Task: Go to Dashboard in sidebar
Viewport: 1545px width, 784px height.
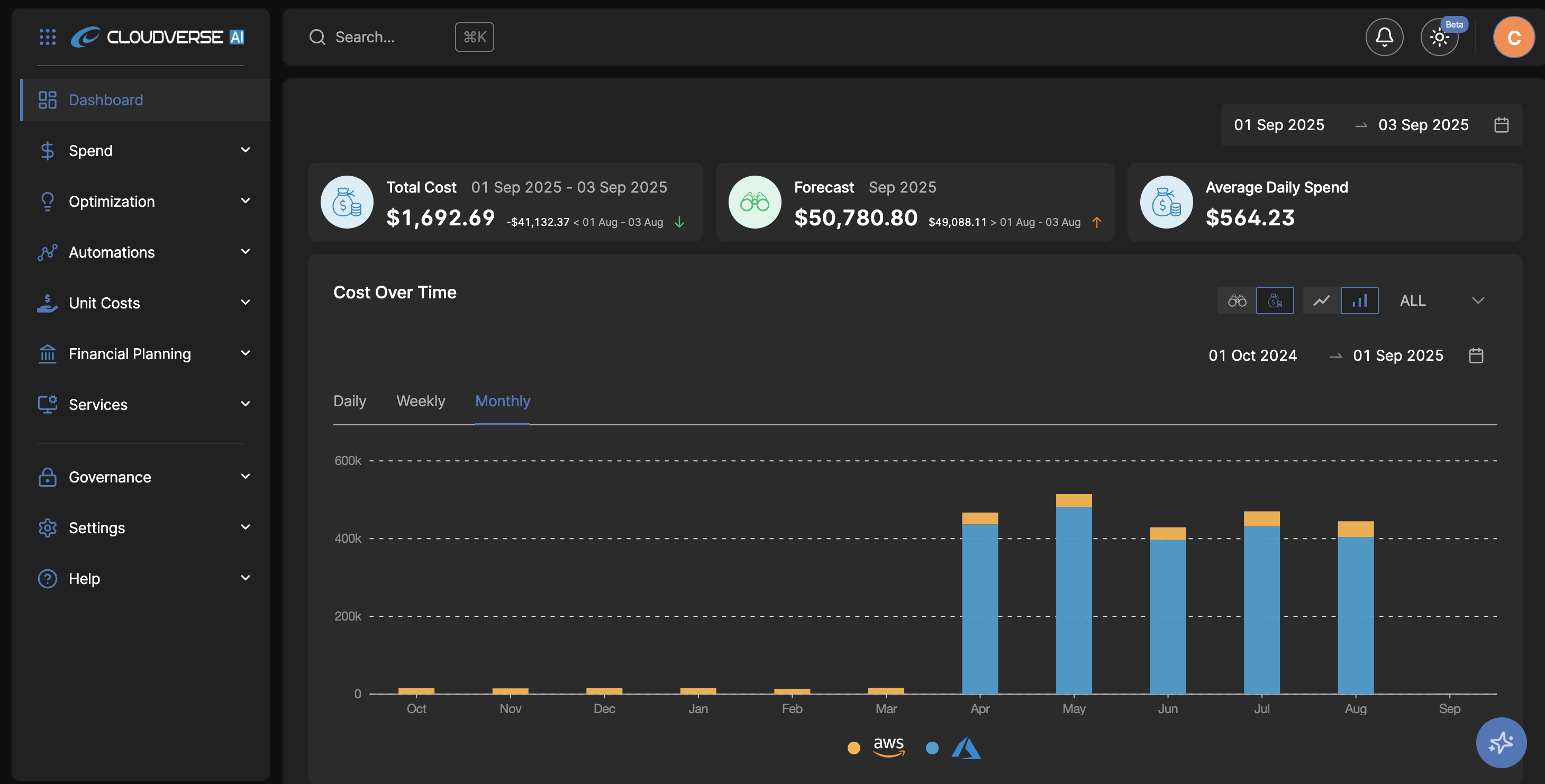Action: coord(106,99)
